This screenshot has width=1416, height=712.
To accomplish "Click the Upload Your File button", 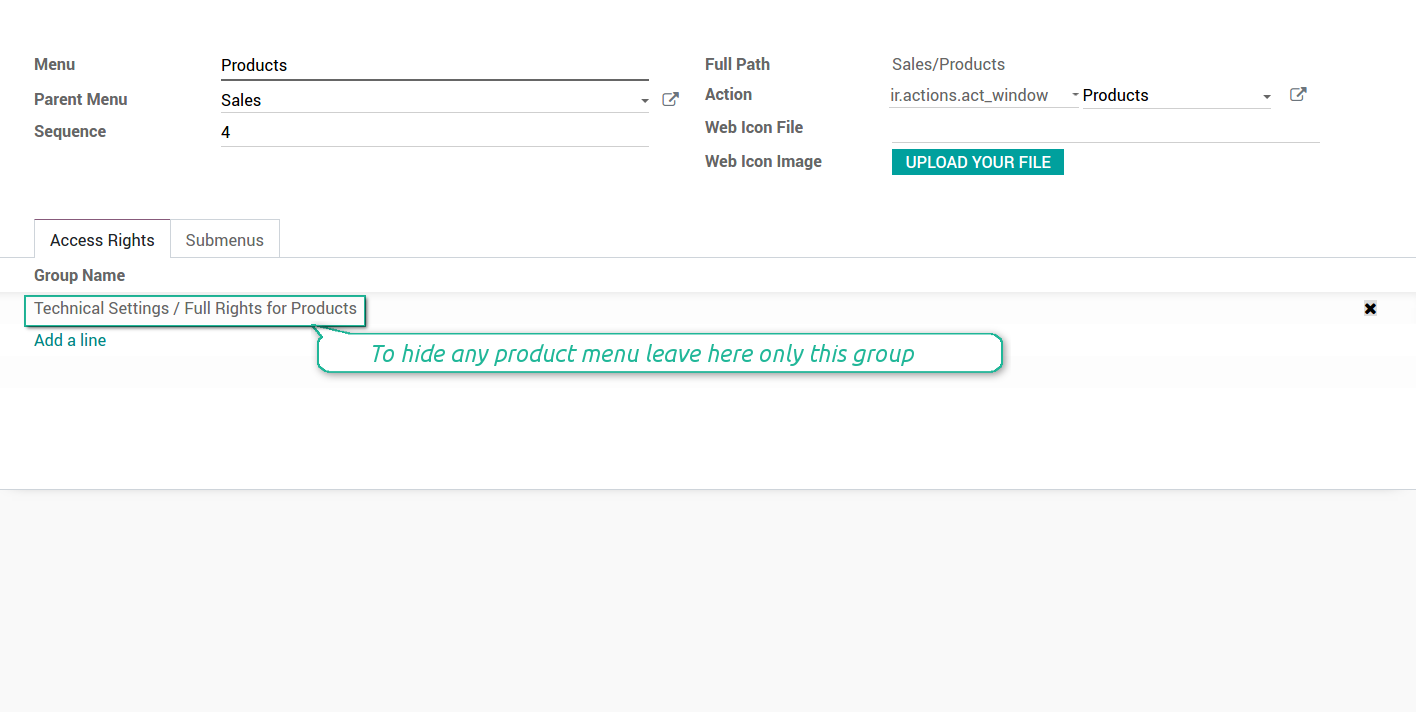I will click(977, 162).
